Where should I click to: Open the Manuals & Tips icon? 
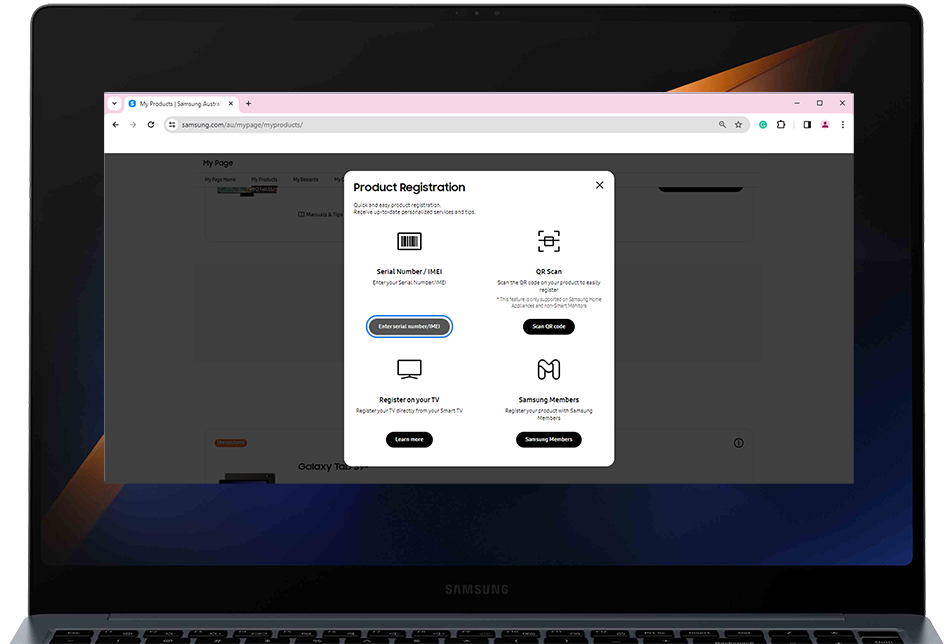pos(302,214)
